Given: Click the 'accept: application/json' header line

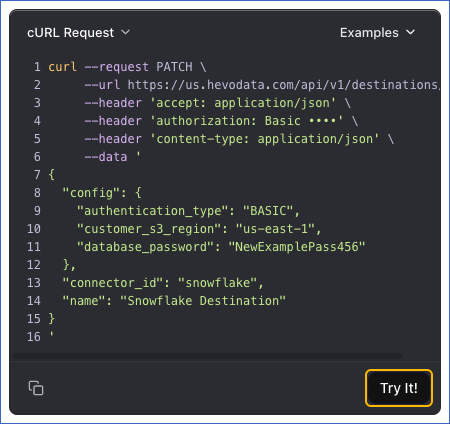Looking at the screenshot, I should [x=217, y=103].
